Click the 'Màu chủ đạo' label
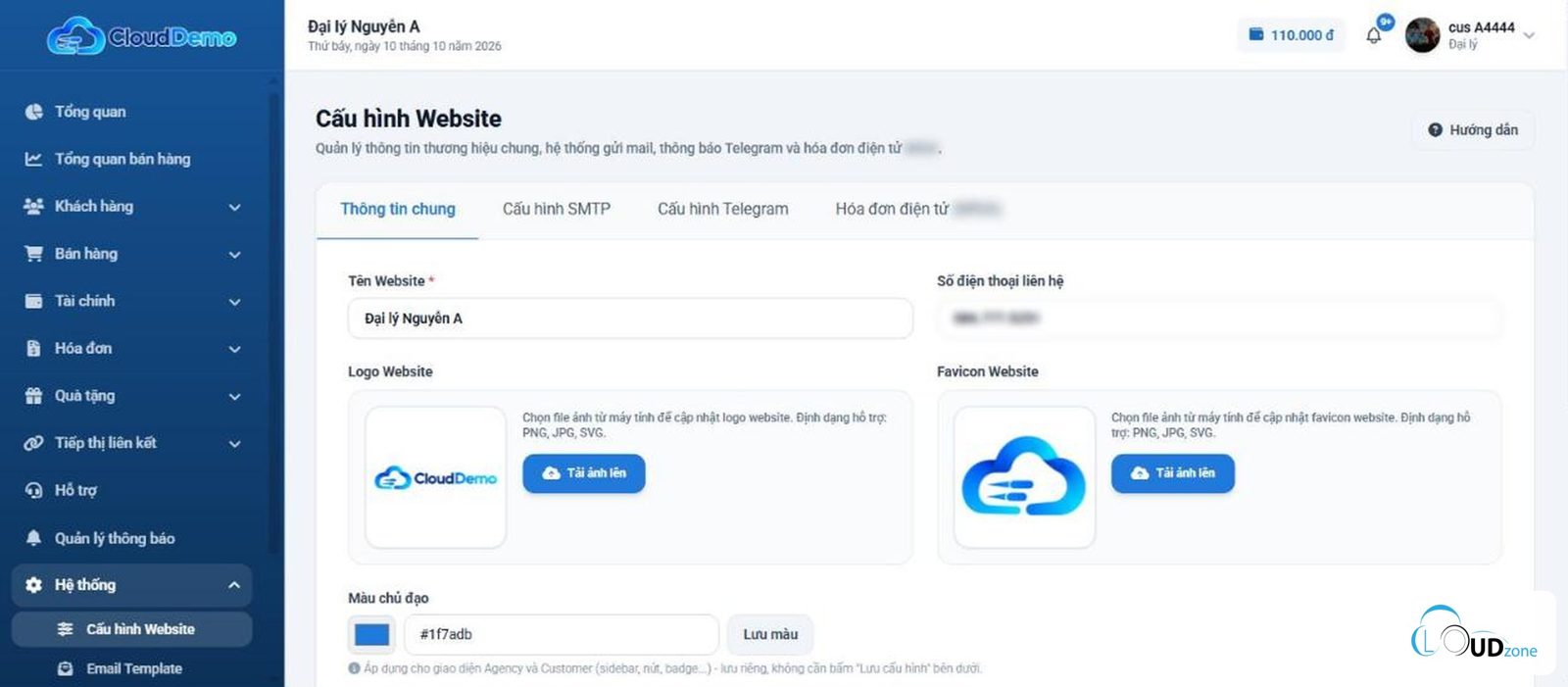 click(388, 598)
